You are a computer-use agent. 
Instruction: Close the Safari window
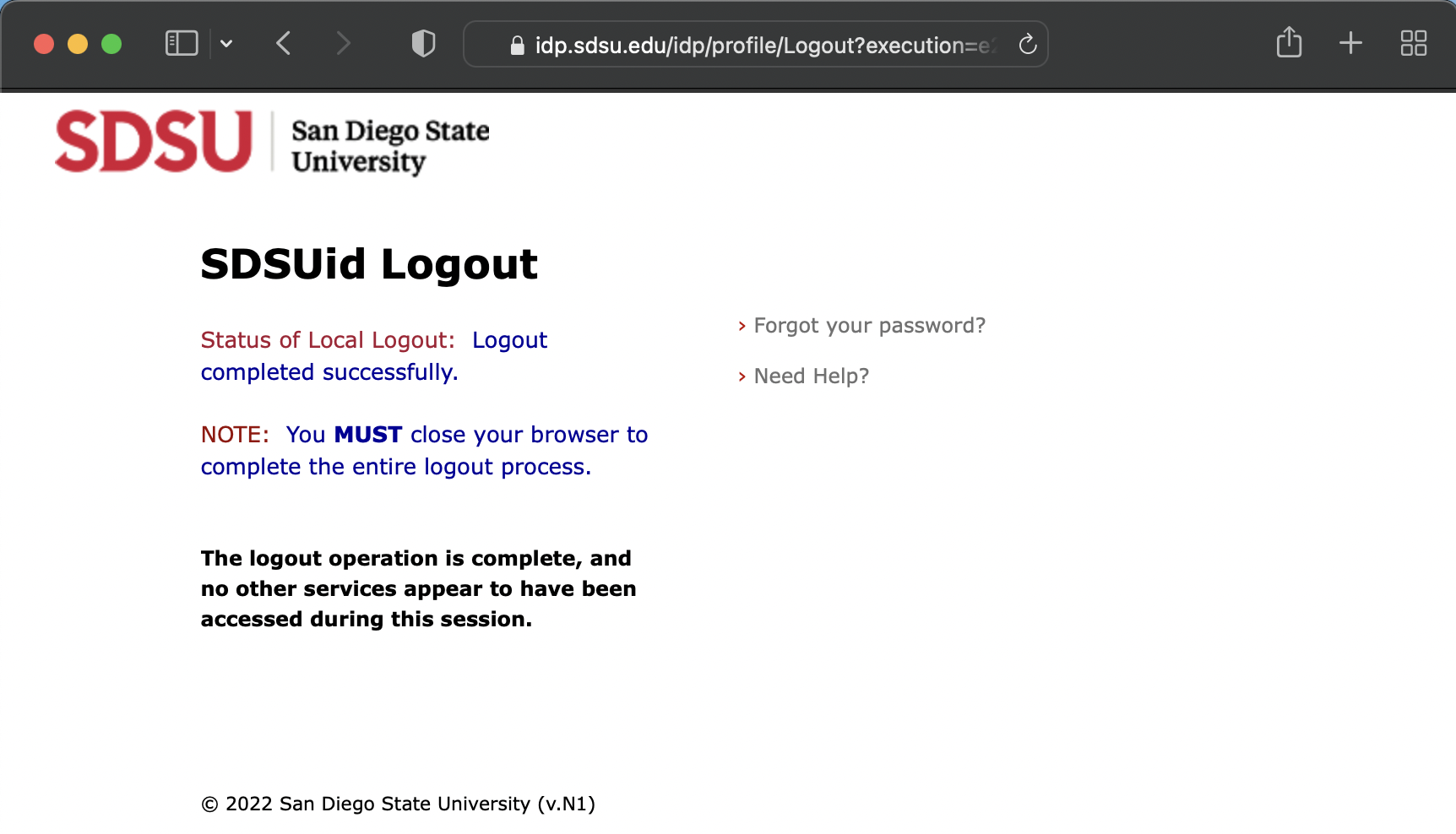(x=44, y=44)
